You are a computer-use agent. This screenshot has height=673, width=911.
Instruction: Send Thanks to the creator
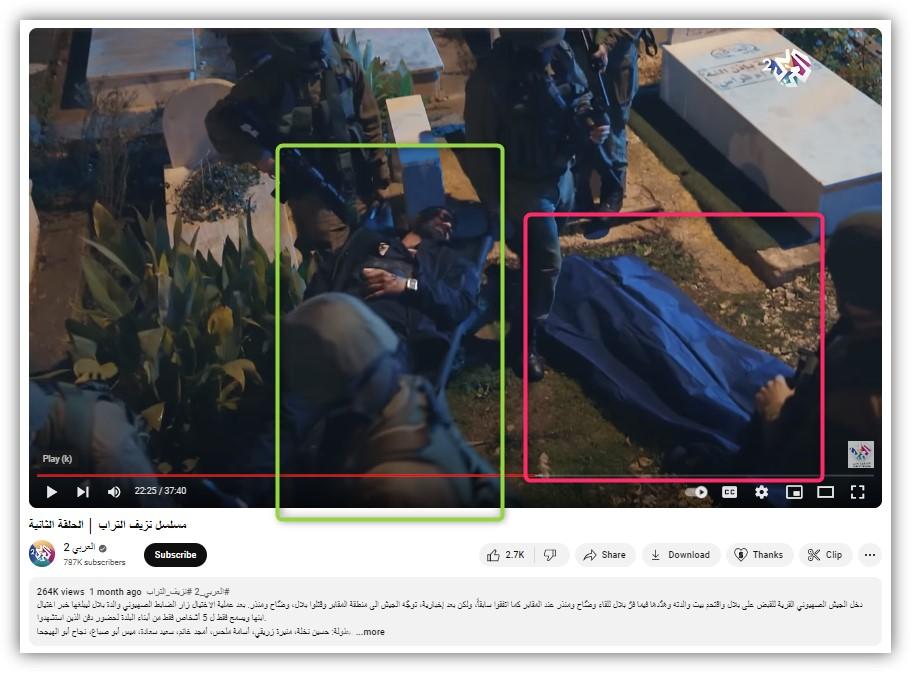click(759, 555)
